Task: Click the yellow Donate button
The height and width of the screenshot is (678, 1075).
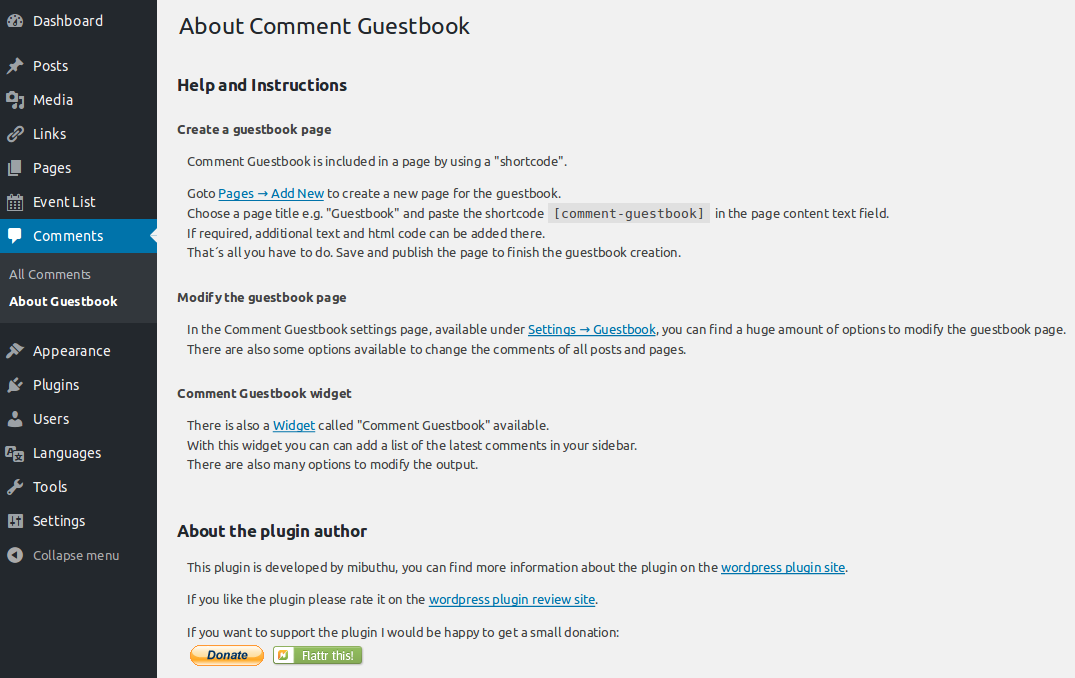Action: point(227,655)
